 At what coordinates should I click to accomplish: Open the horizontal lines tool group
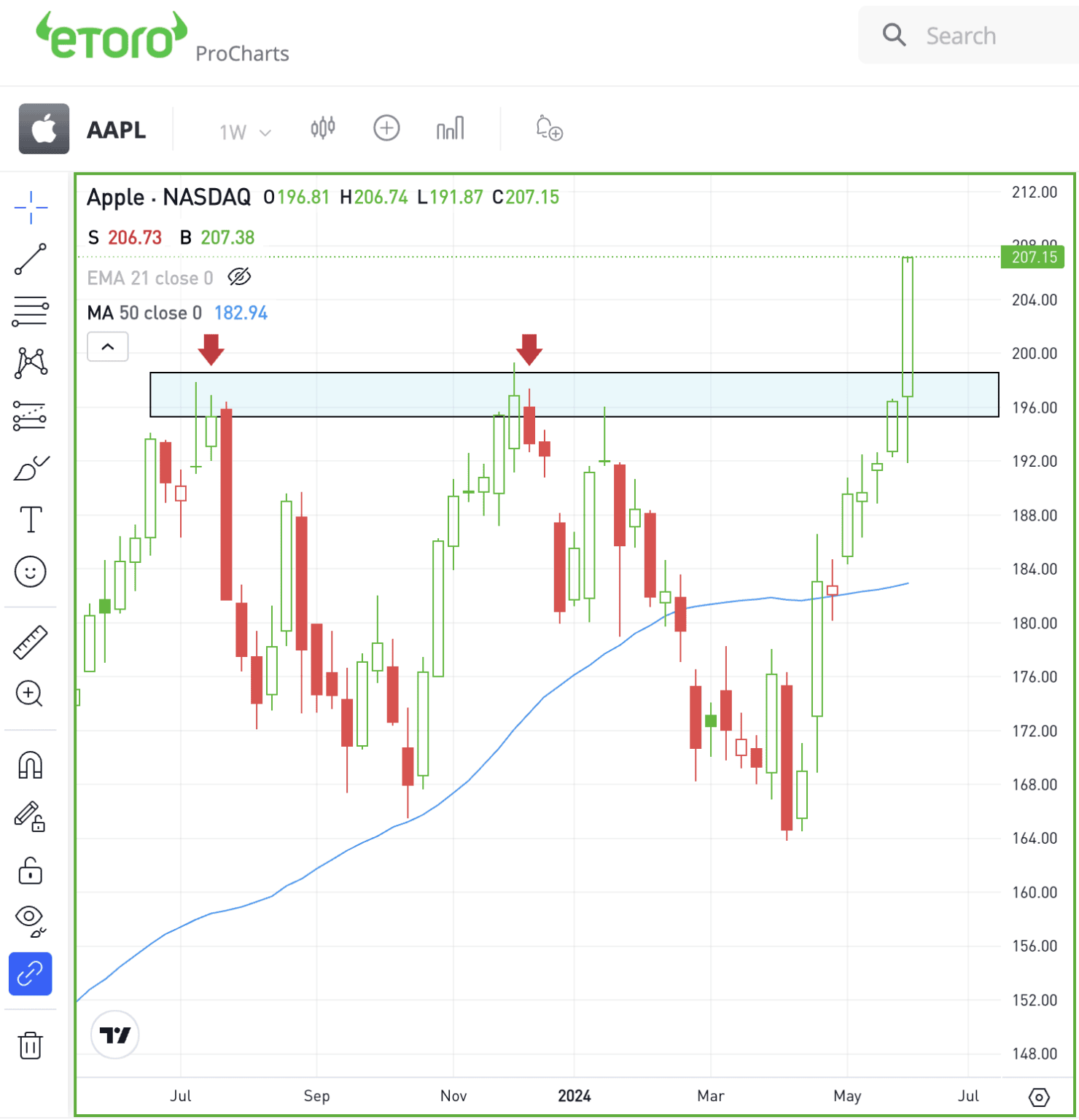point(31,311)
